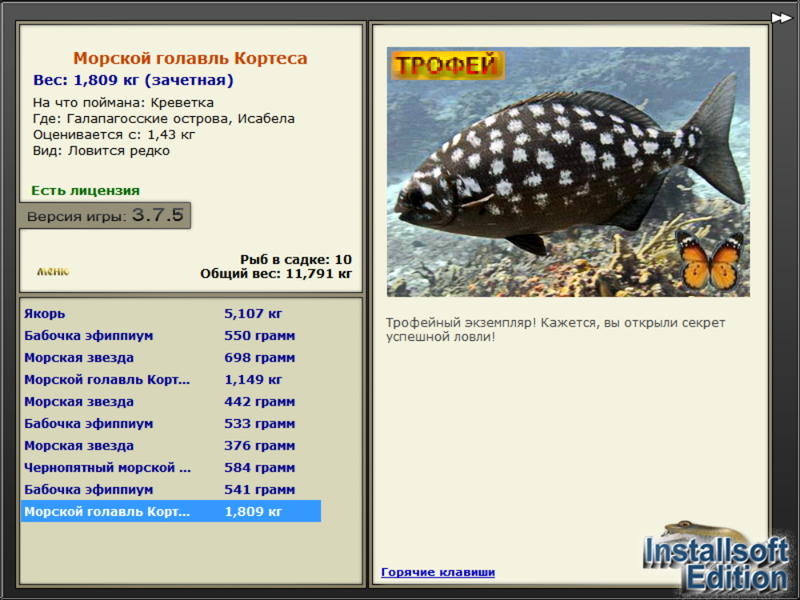Open the Горячие клавиши link
This screenshot has width=800, height=600.
[438, 572]
